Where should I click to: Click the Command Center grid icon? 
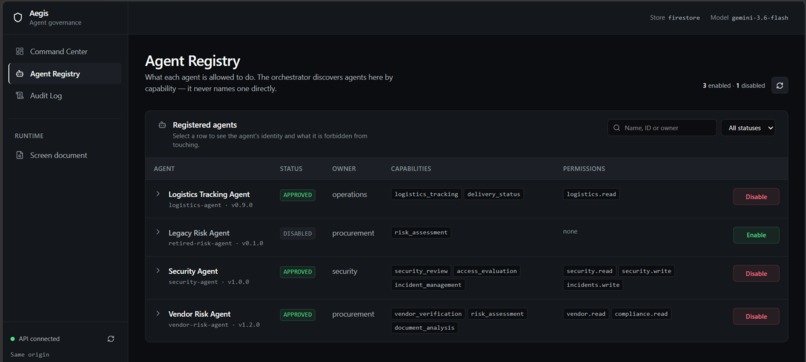(20, 51)
